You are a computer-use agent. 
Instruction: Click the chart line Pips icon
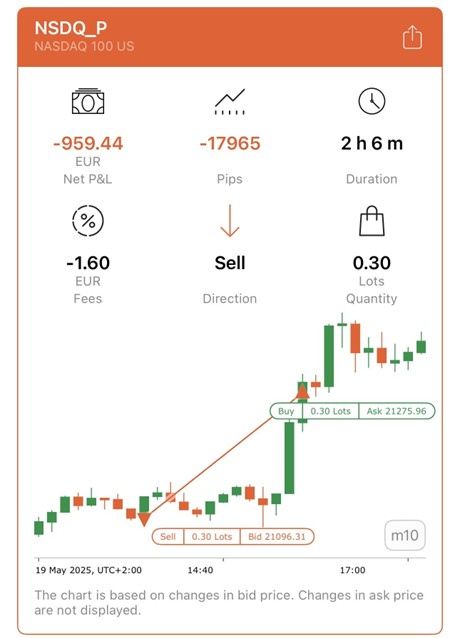(230, 101)
